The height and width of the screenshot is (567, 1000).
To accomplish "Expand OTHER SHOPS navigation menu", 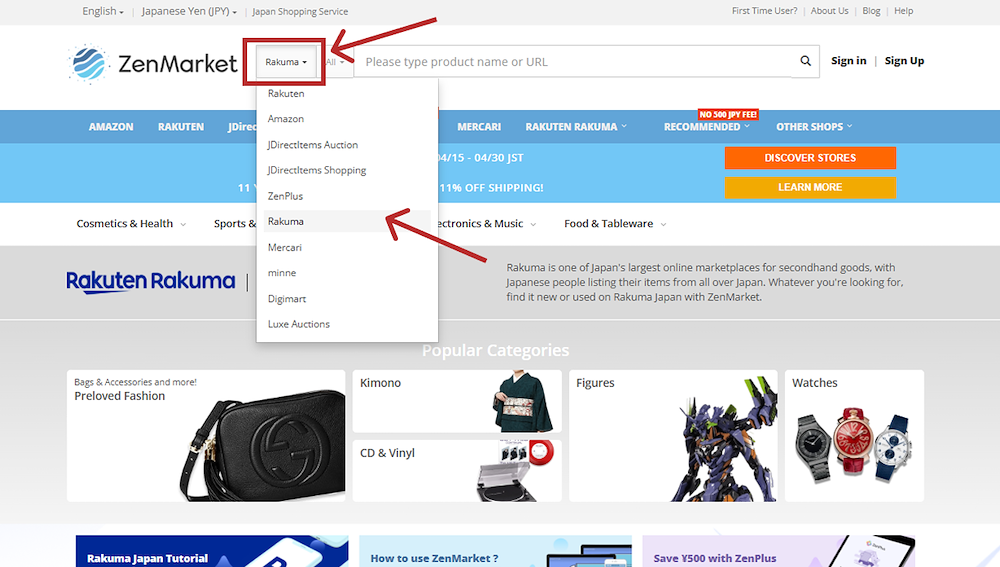I will [x=814, y=127].
